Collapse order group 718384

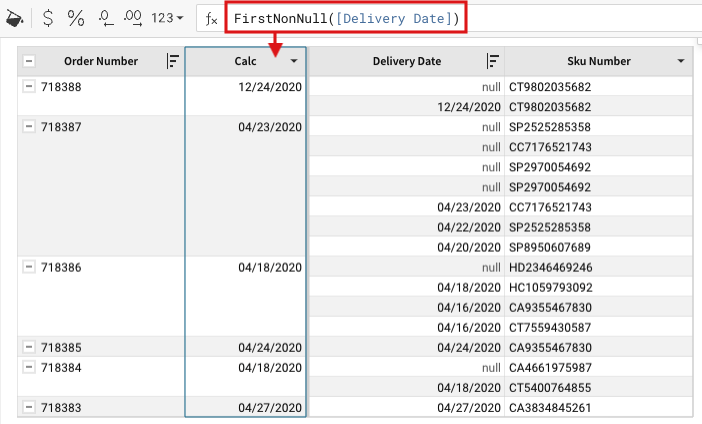pyautogui.click(x=28, y=367)
